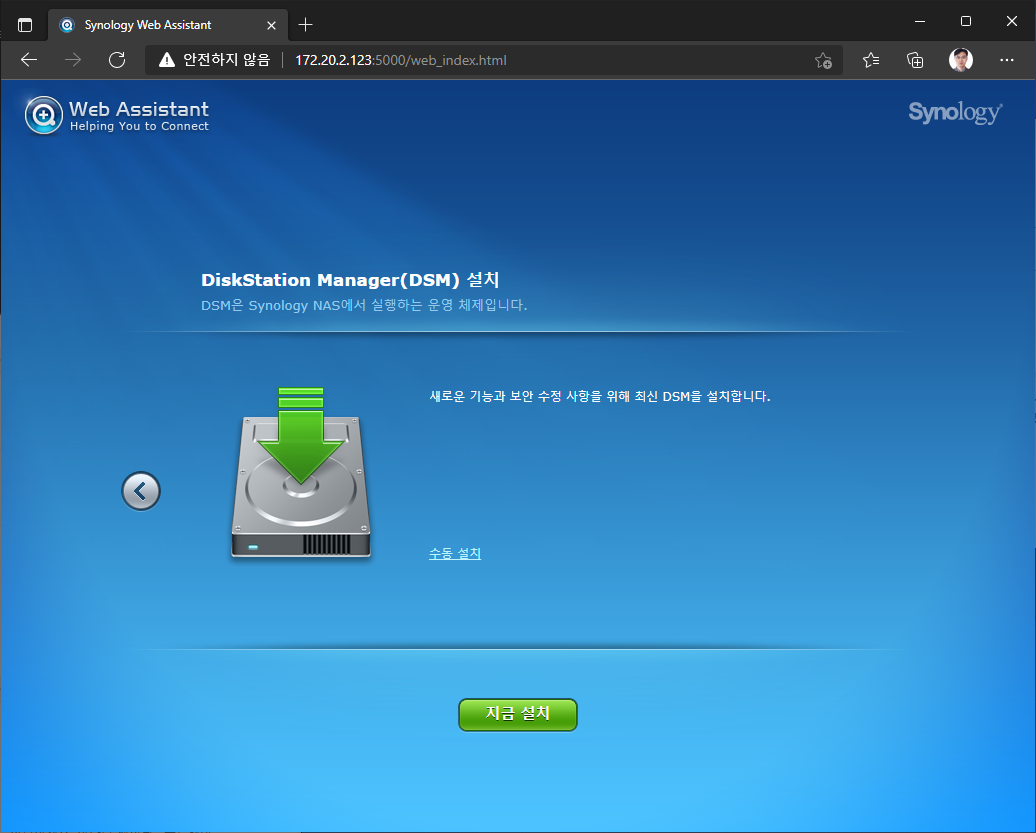Close the Synology Web Assistant tab

(x=272, y=25)
